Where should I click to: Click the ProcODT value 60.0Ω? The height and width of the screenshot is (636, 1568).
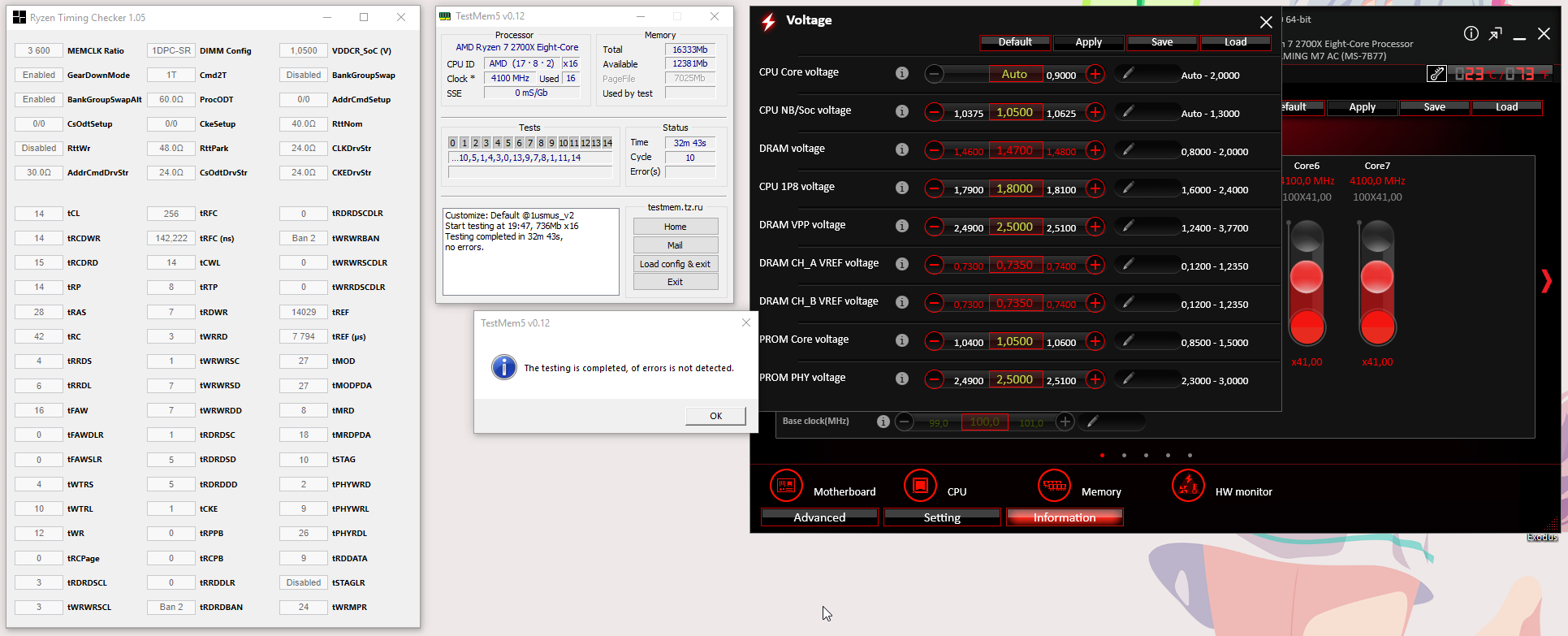click(171, 99)
